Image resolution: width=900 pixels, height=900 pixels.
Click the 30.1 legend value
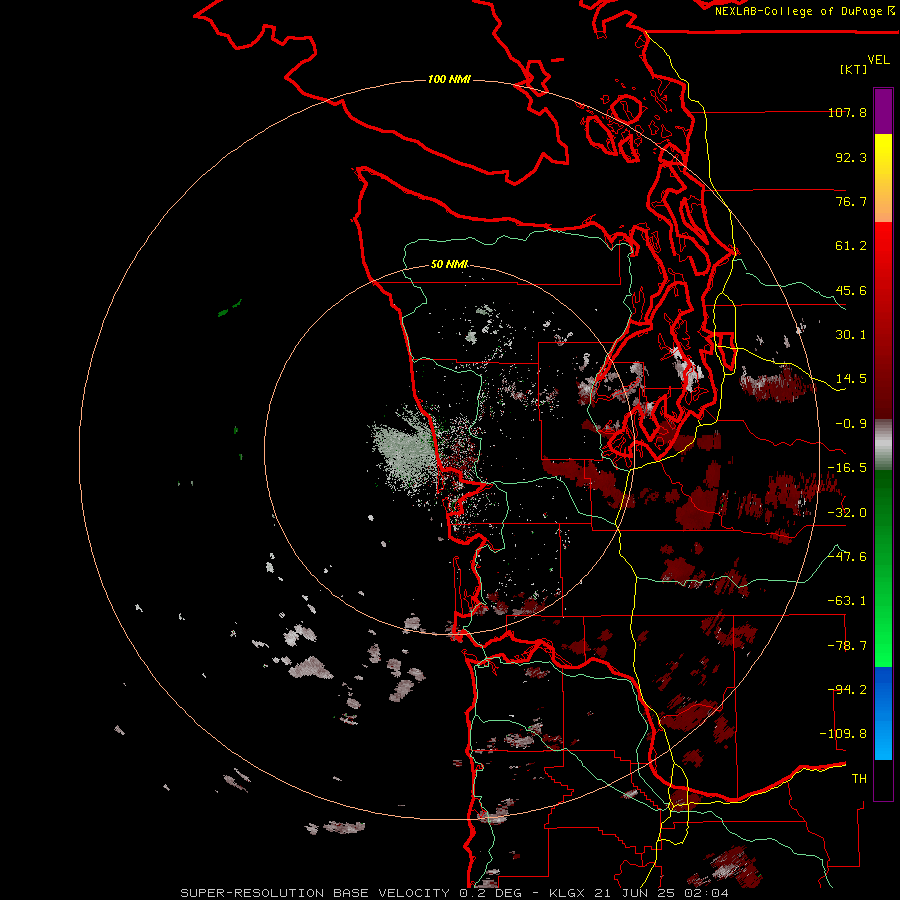coord(851,335)
